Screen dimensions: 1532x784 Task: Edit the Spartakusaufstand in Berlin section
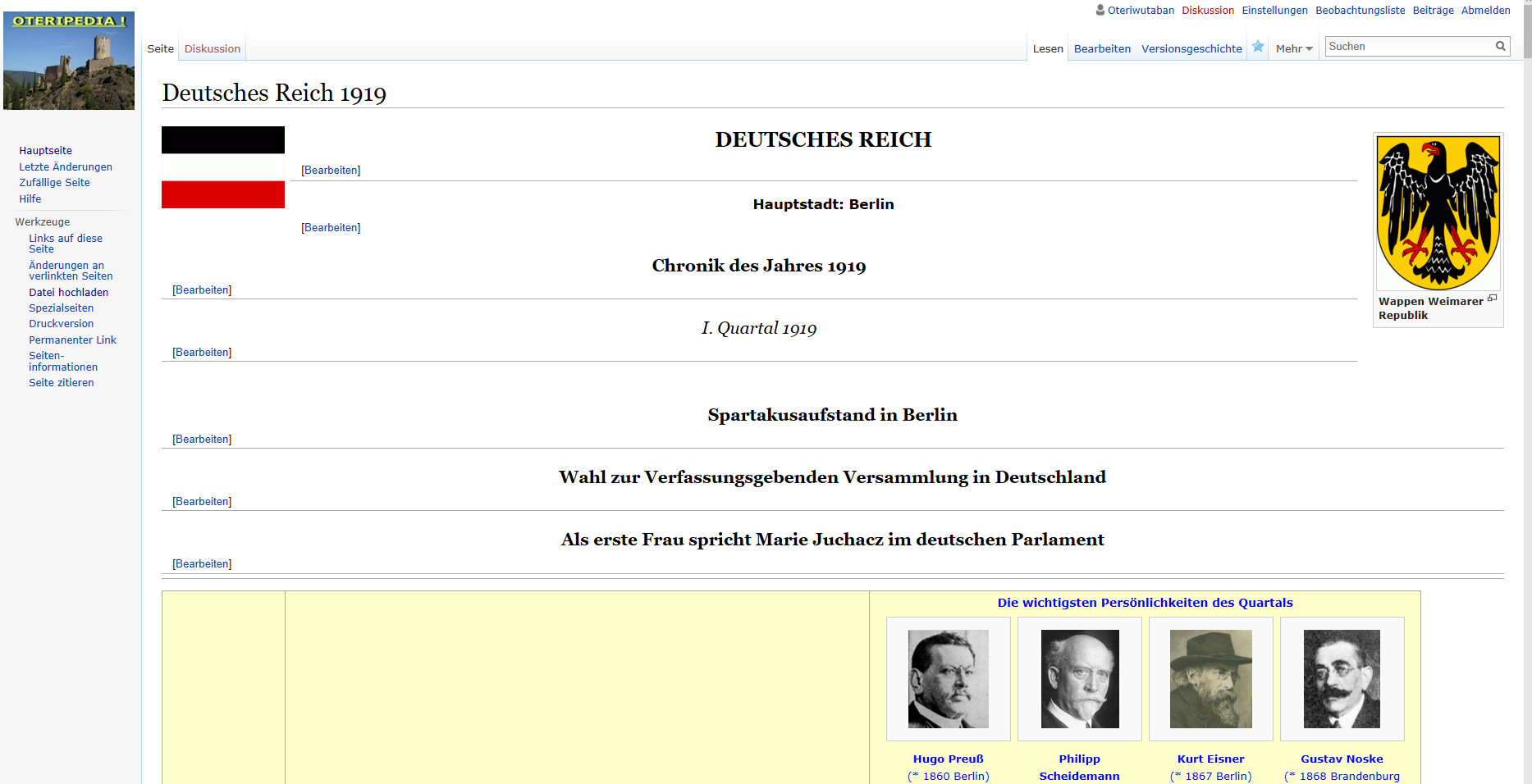pyautogui.click(x=202, y=440)
